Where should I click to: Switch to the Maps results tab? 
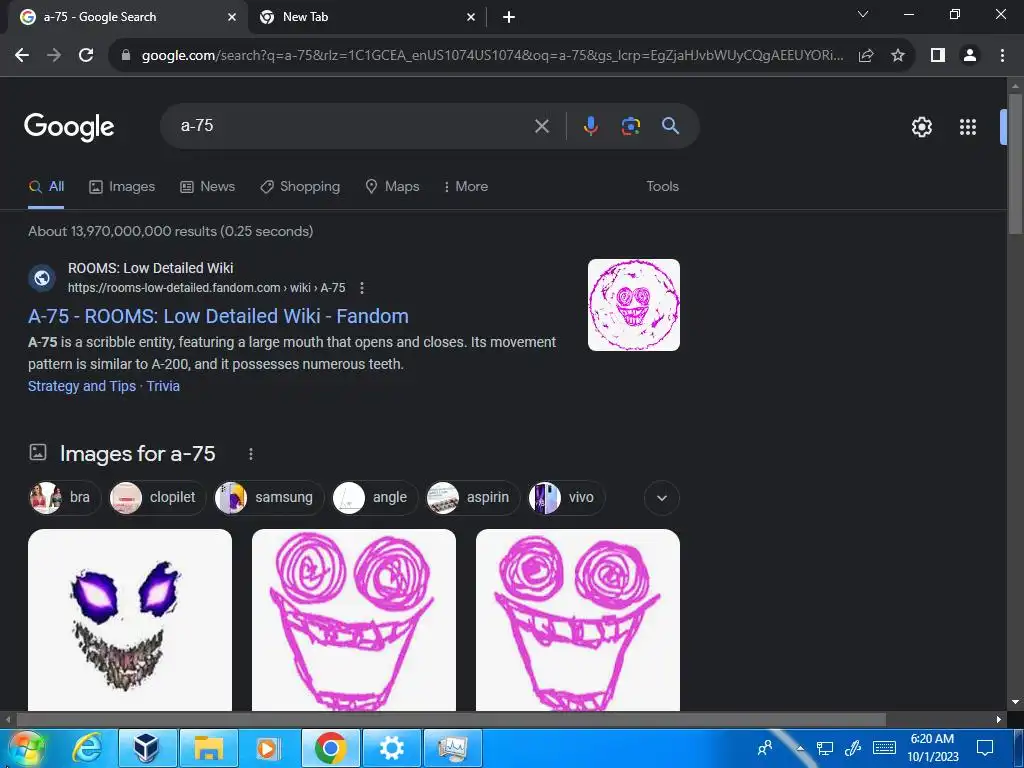tap(392, 187)
